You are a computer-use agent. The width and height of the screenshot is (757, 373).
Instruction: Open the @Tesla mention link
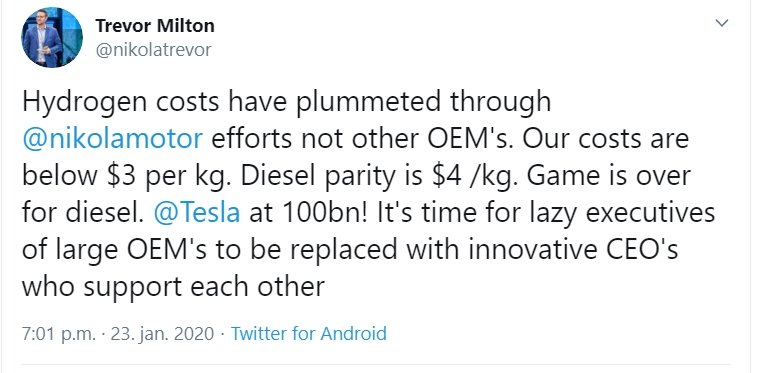(197, 212)
